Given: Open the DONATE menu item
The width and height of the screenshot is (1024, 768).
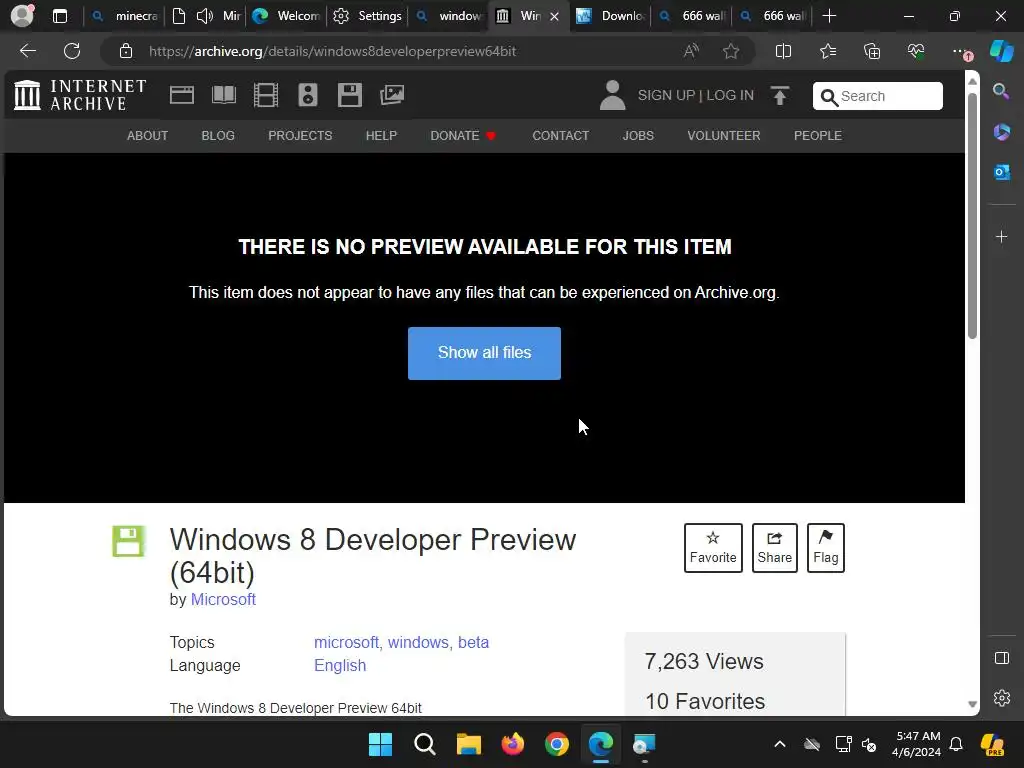Looking at the screenshot, I should [463, 136].
